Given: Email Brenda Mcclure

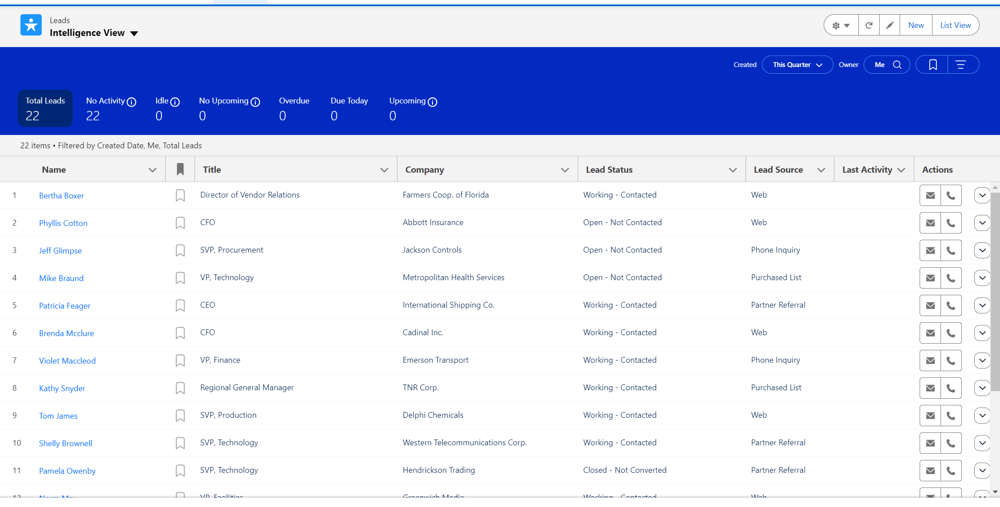Looking at the screenshot, I should 930,333.
